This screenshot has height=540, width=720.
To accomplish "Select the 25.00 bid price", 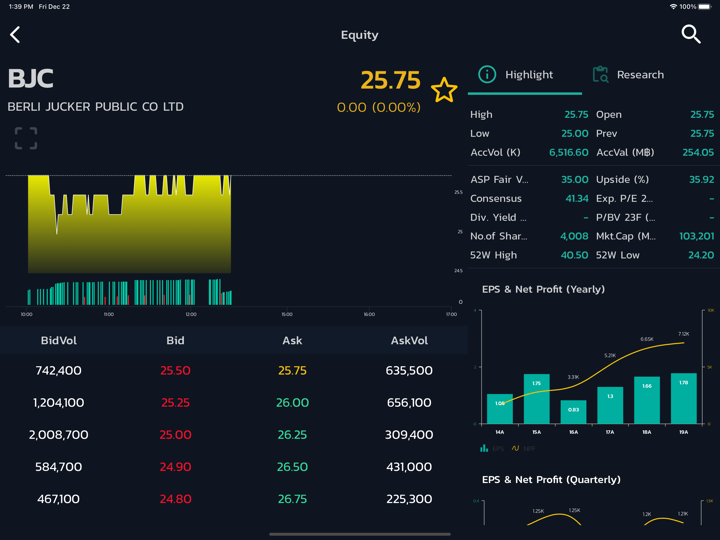I will (x=175, y=435).
